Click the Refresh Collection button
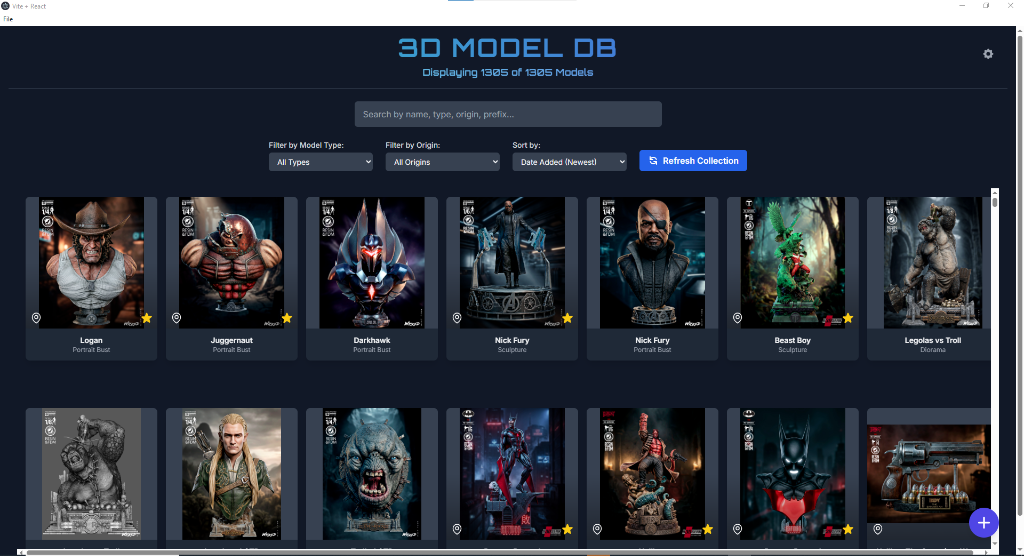 693,161
